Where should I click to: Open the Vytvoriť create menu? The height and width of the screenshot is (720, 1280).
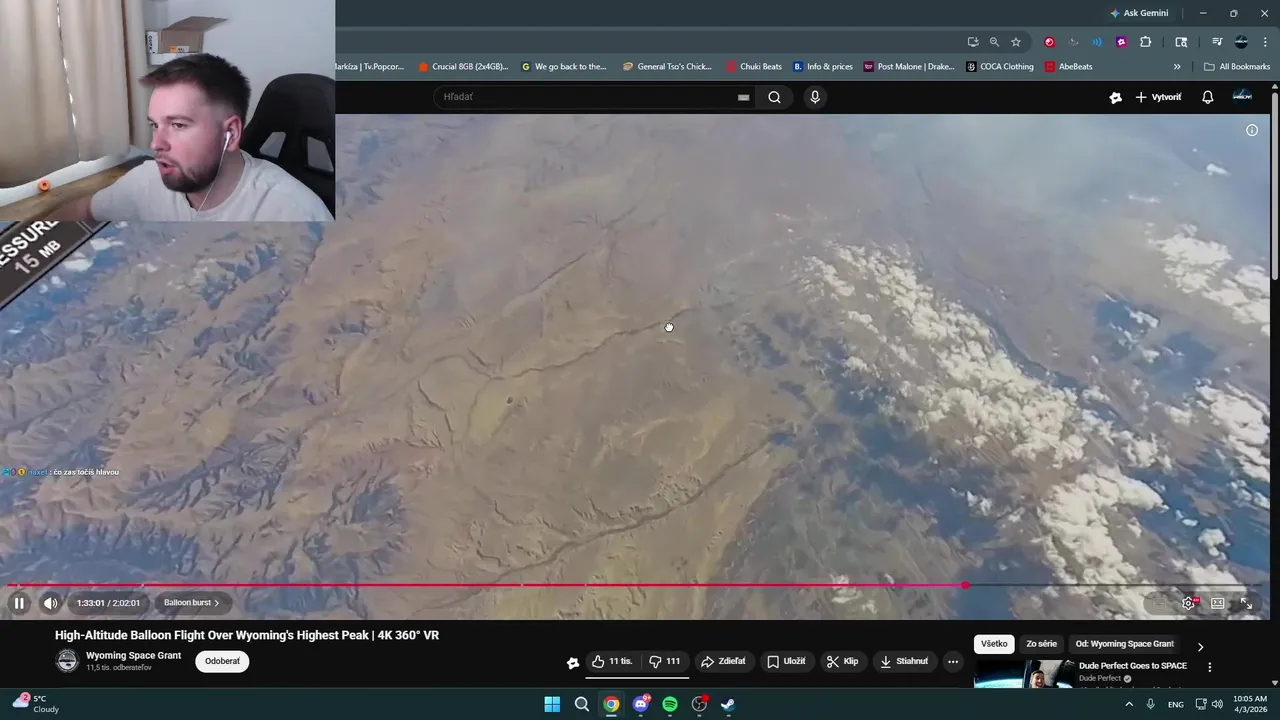coord(1158,97)
